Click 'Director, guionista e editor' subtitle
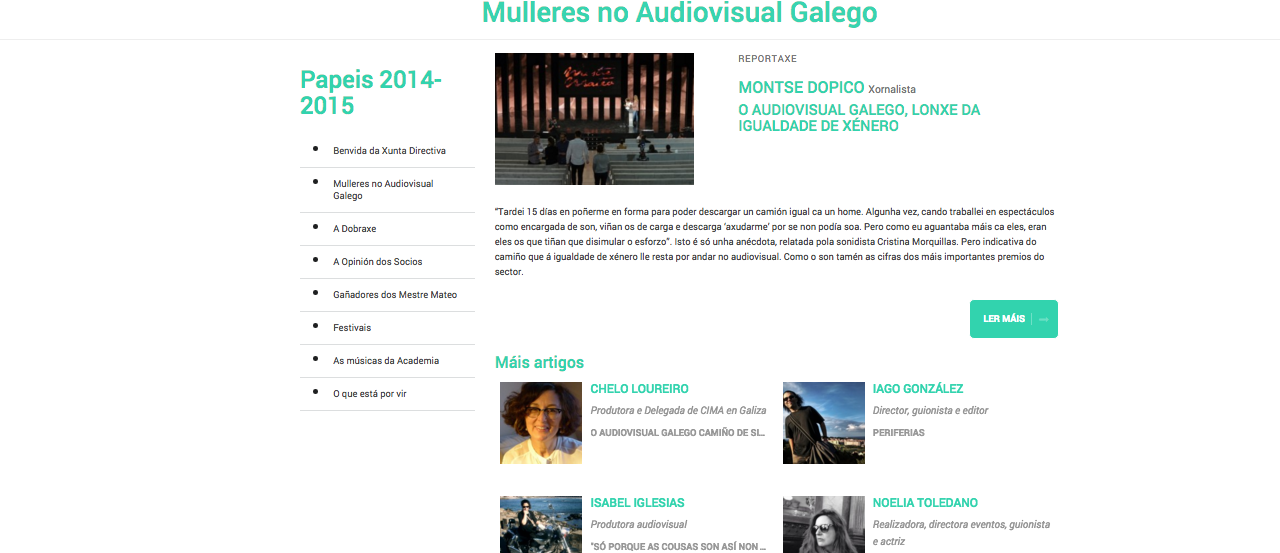The width and height of the screenshot is (1280, 553). (931, 411)
